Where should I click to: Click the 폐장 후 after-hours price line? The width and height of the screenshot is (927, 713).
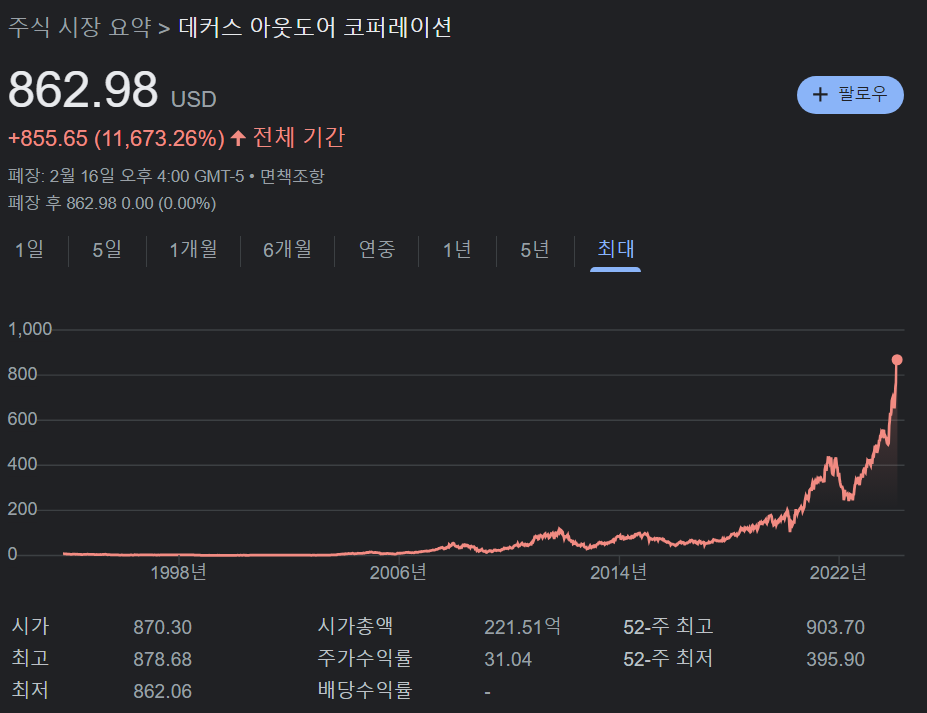(x=112, y=203)
